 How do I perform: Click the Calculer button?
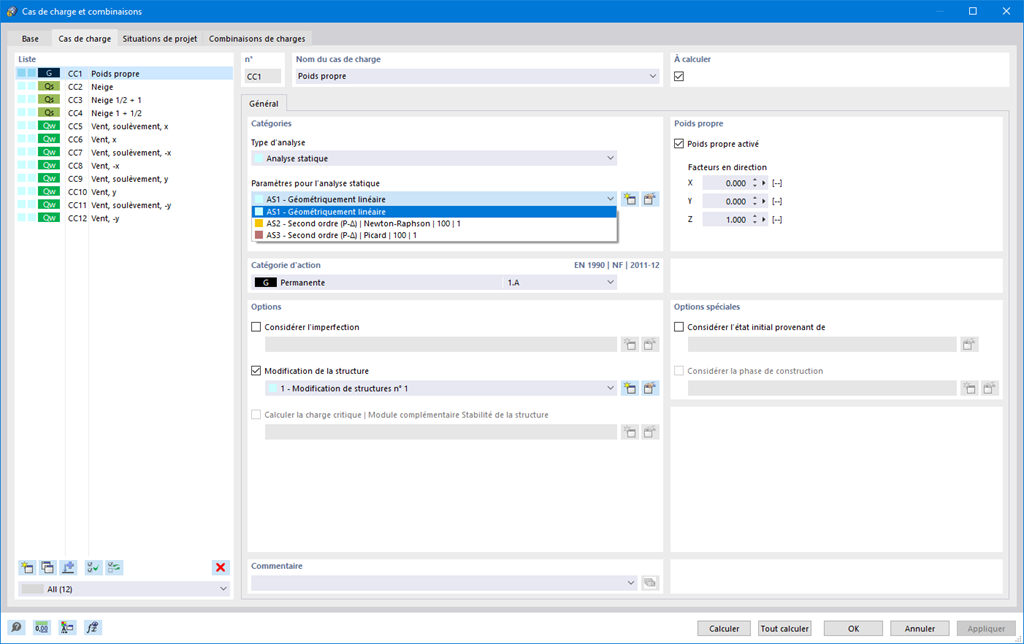(x=724, y=628)
